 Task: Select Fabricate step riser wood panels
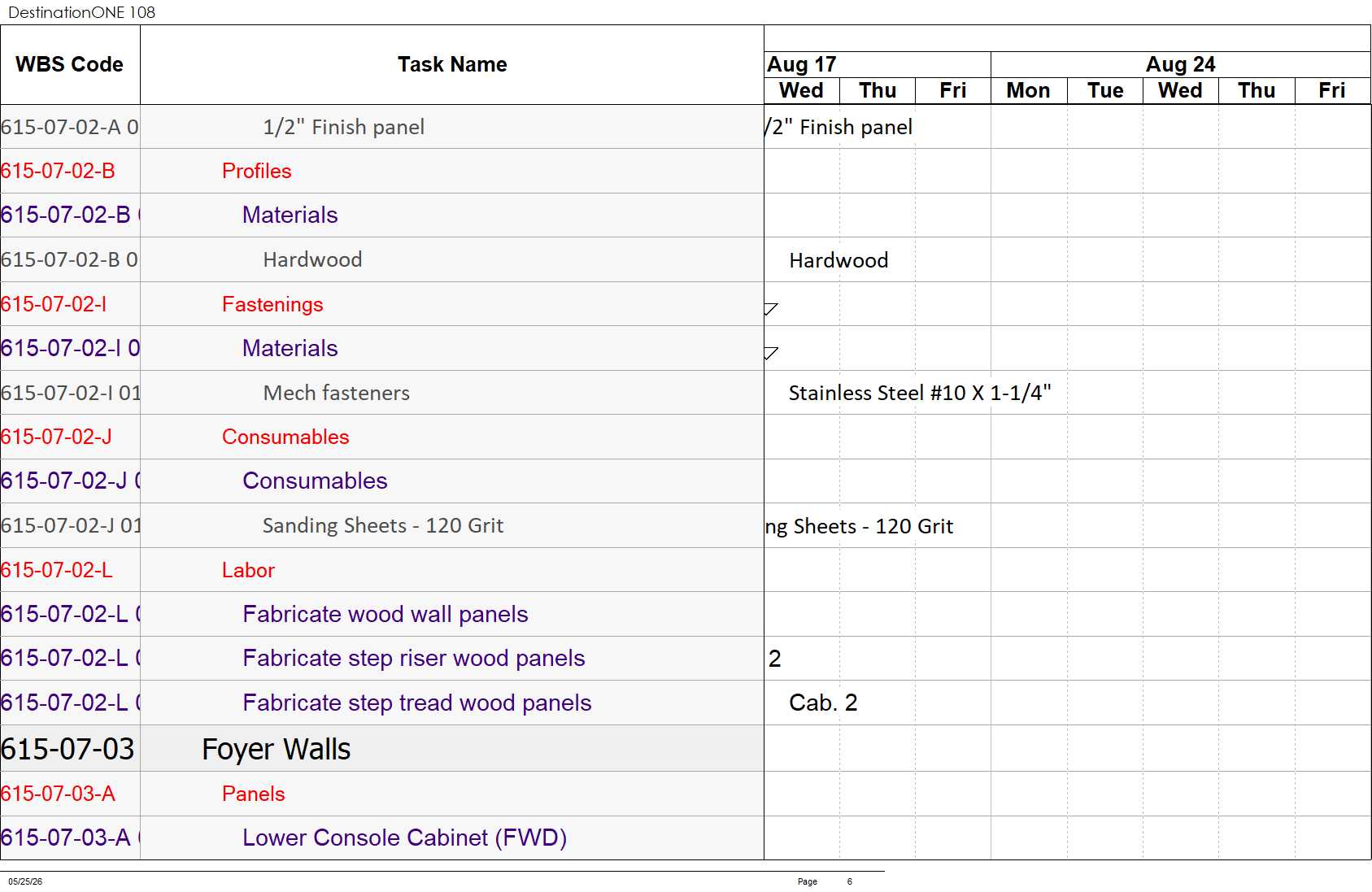[x=414, y=658]
